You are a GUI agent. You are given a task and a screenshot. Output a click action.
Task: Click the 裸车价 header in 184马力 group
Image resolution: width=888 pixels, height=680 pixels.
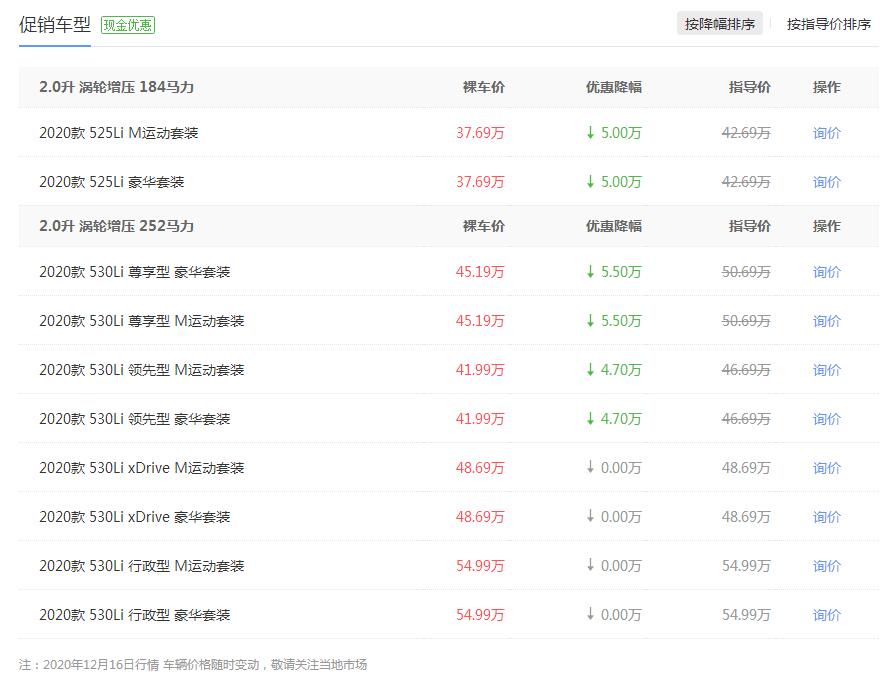click(x=484, y=87)
